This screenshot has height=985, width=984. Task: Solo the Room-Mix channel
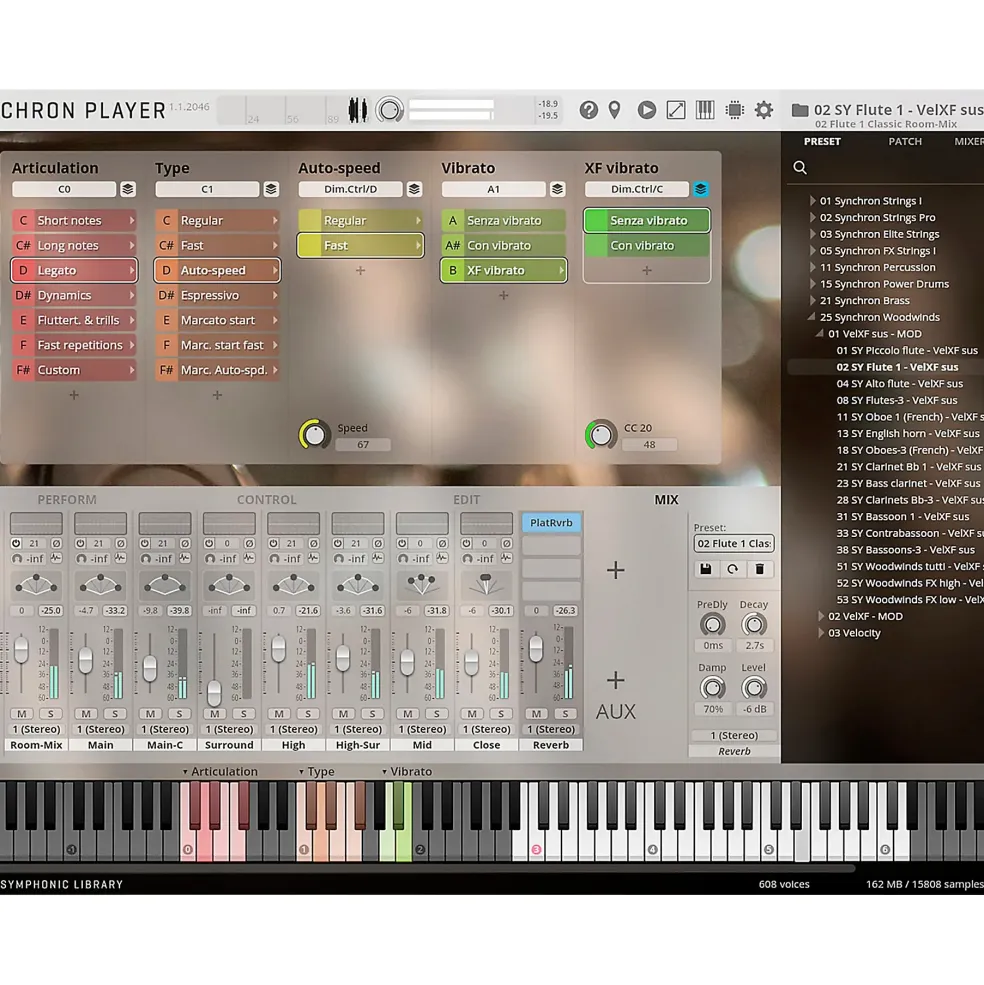pos(51,714)
